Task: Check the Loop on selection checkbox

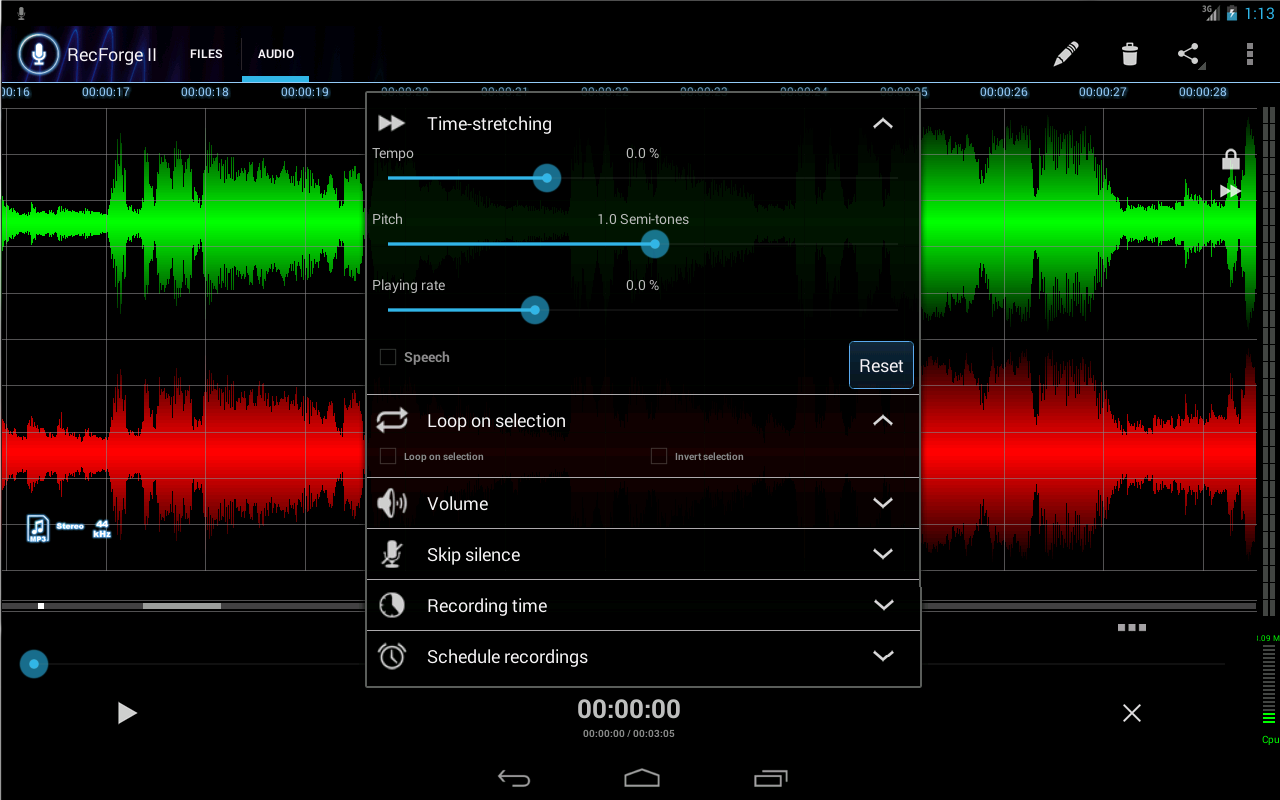Action: click(386, 455)
